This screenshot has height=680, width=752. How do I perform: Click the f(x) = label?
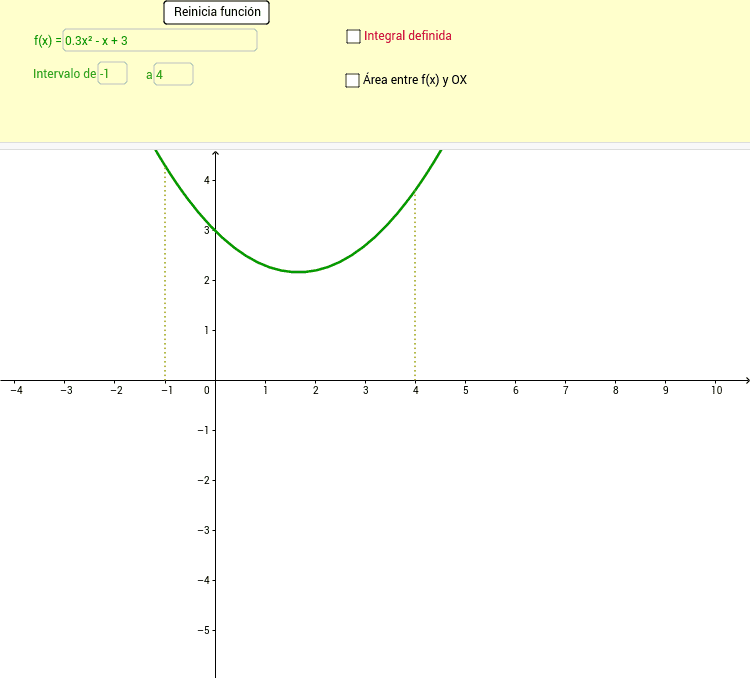47,41
